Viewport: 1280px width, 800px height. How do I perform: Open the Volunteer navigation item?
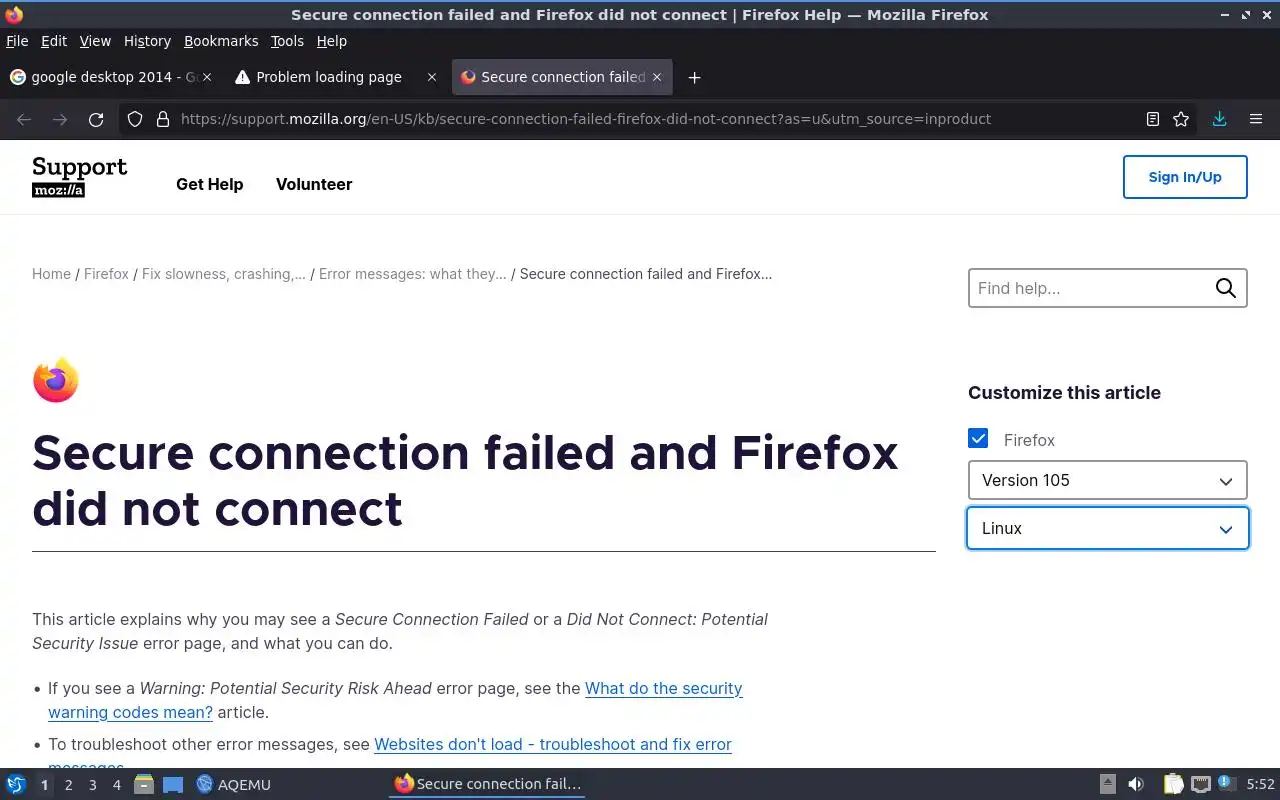[314, 184]
